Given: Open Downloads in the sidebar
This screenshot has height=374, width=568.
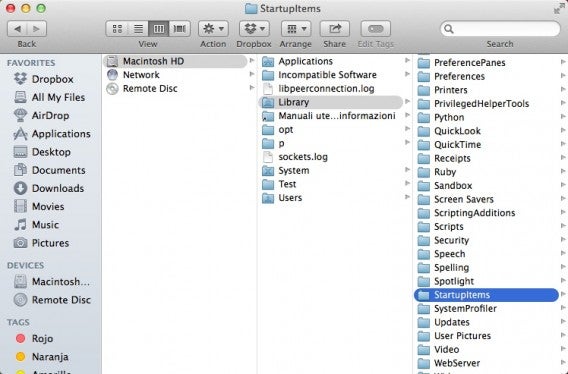Looking at the screenshot, I should click(x=49, y=188).
